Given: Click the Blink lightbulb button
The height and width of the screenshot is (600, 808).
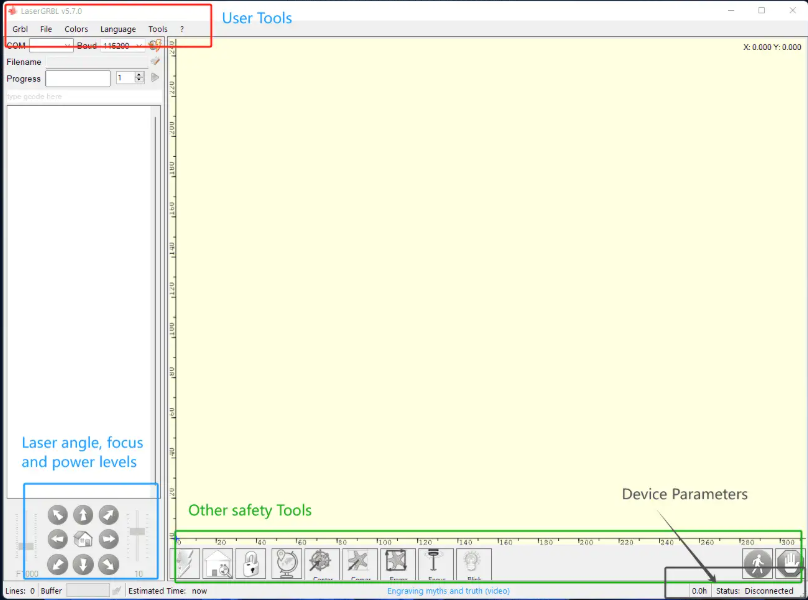Looking at the screenshot, I should 474,563.
